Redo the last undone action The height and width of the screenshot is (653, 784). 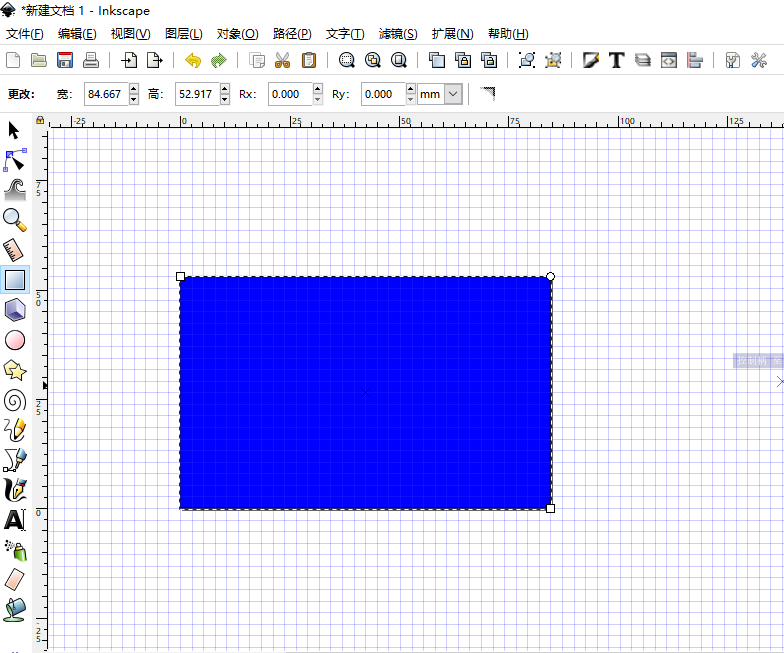[x=218, y=60]
